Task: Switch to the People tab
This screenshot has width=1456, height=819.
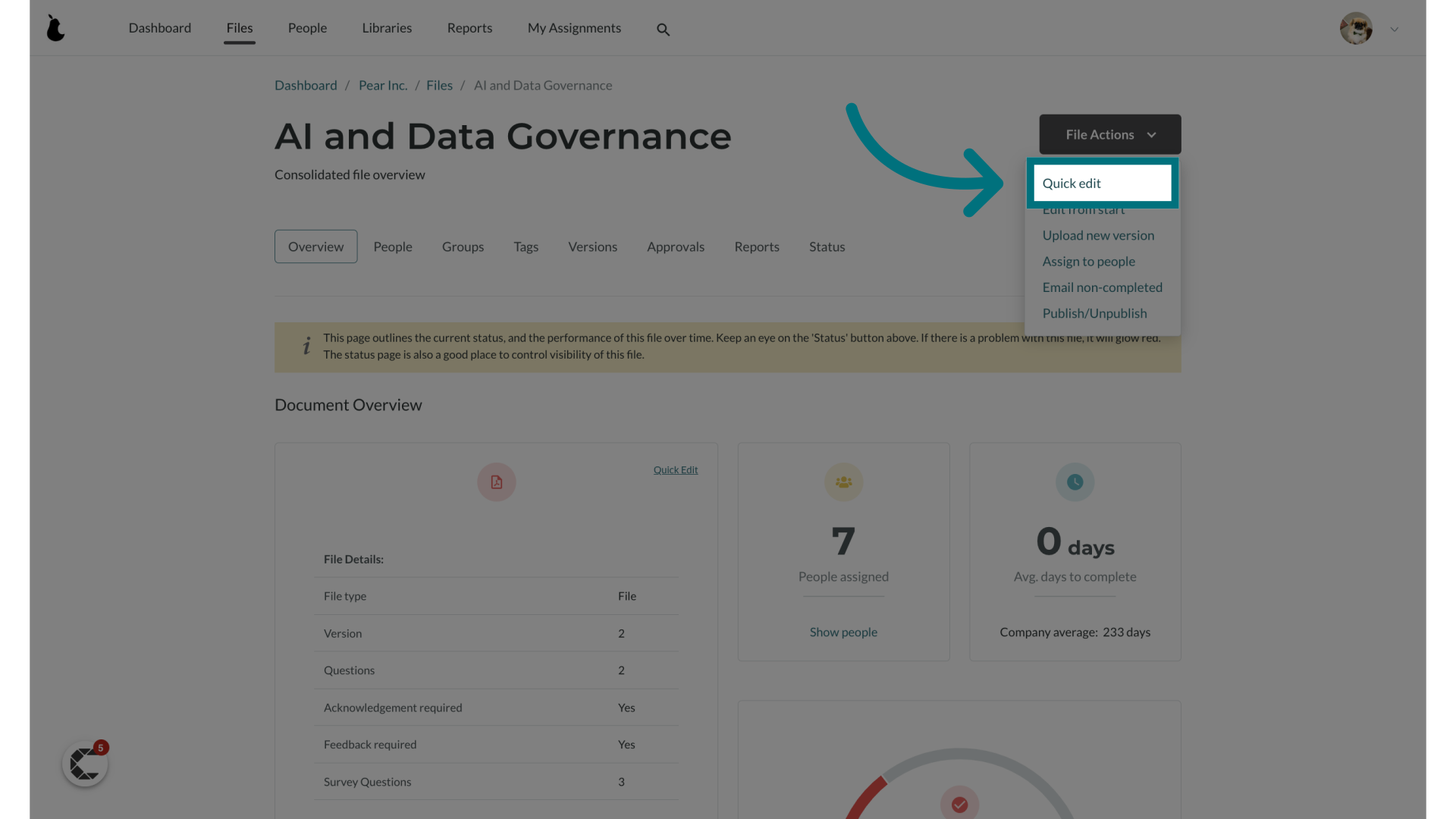Action: click(x=393, y=246)
